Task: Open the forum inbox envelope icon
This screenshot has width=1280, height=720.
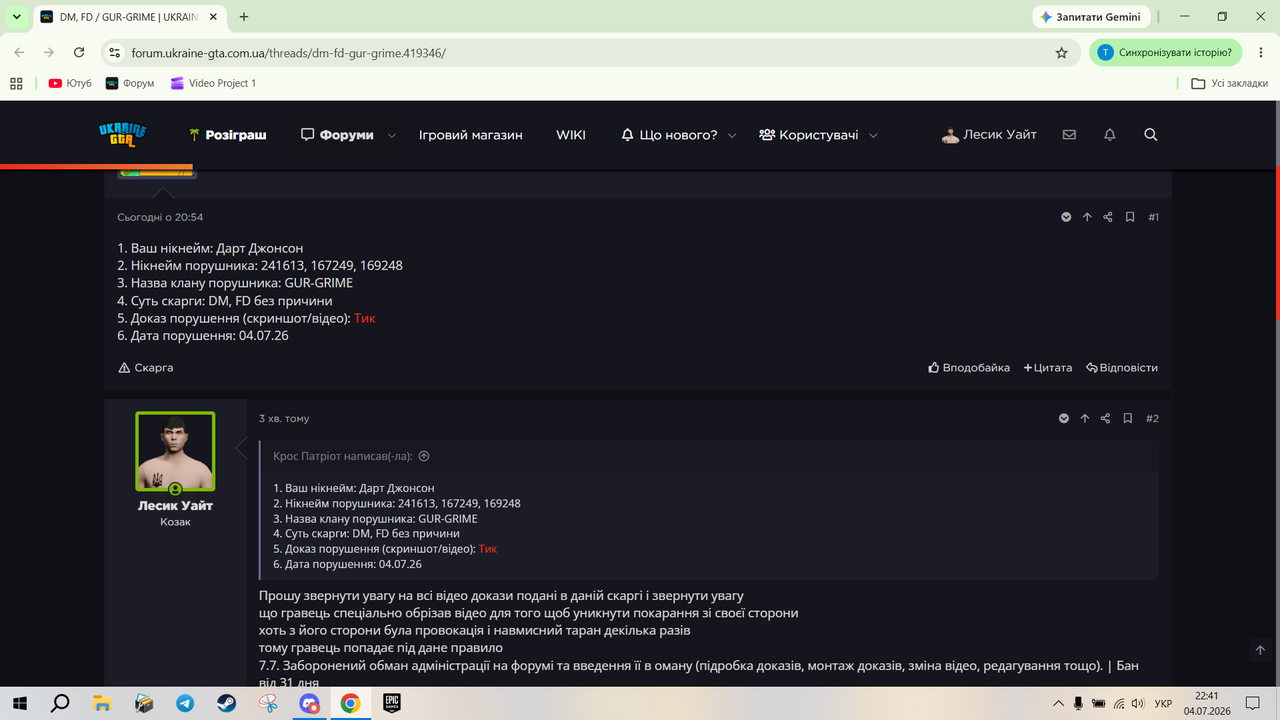Action: (x=1069, y=134)
